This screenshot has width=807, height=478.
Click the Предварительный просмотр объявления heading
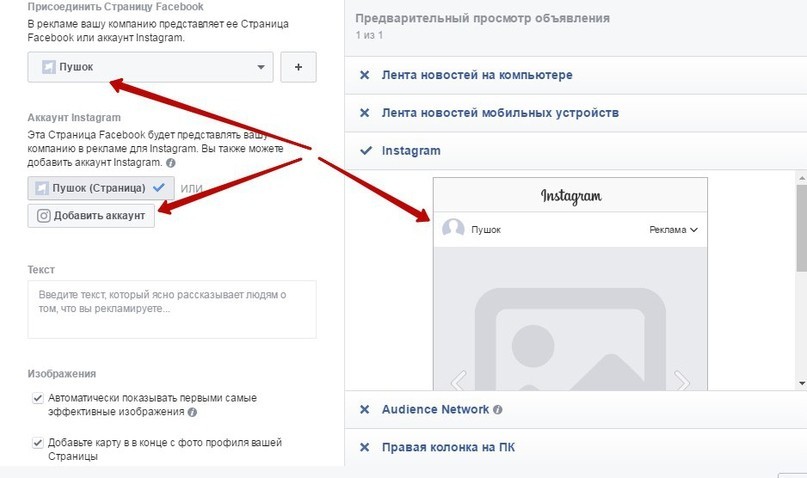point(482,19)
